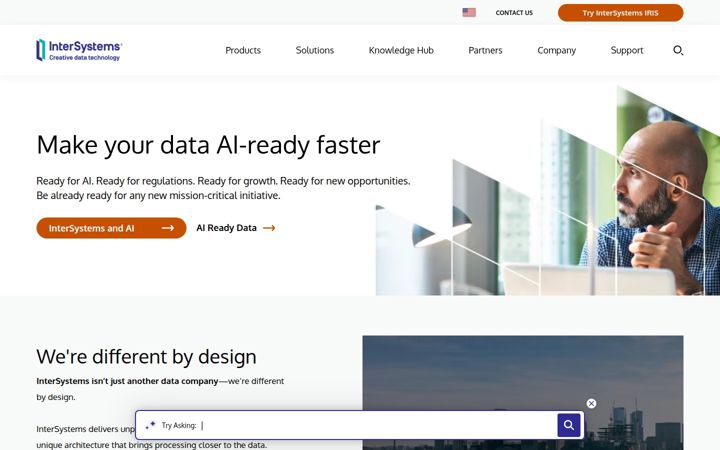Image resolution: width=720 pixels, height=450 pixels.
Task: Open the Support menu
Action: click(x=627, y=50)
